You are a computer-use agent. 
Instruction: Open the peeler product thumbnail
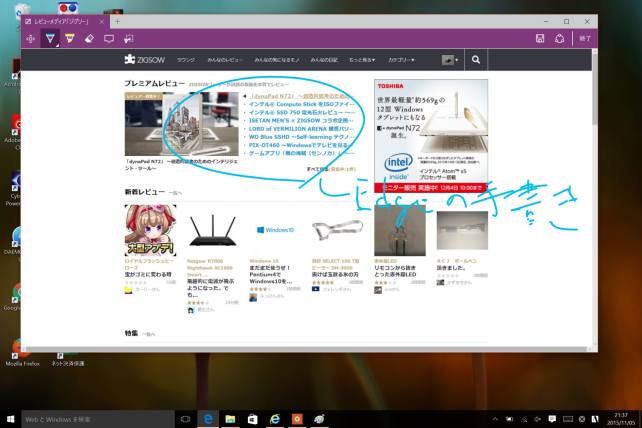pos(337,230)
